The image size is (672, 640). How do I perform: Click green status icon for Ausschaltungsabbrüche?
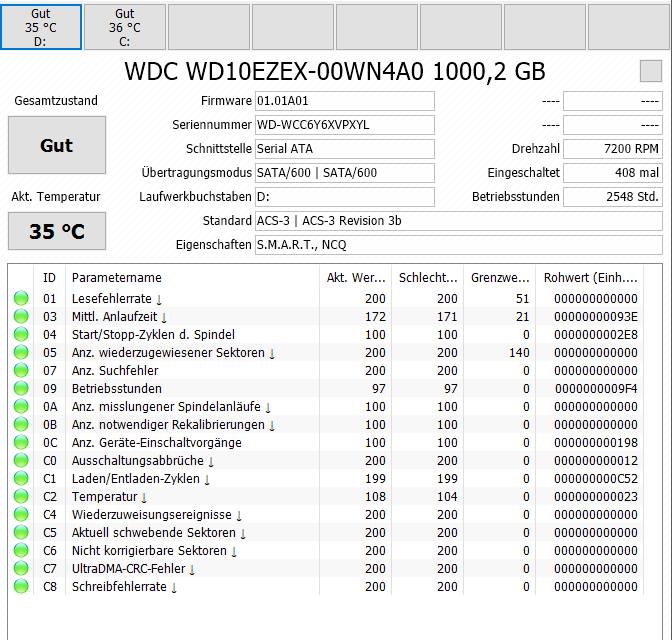pos(21,460)
